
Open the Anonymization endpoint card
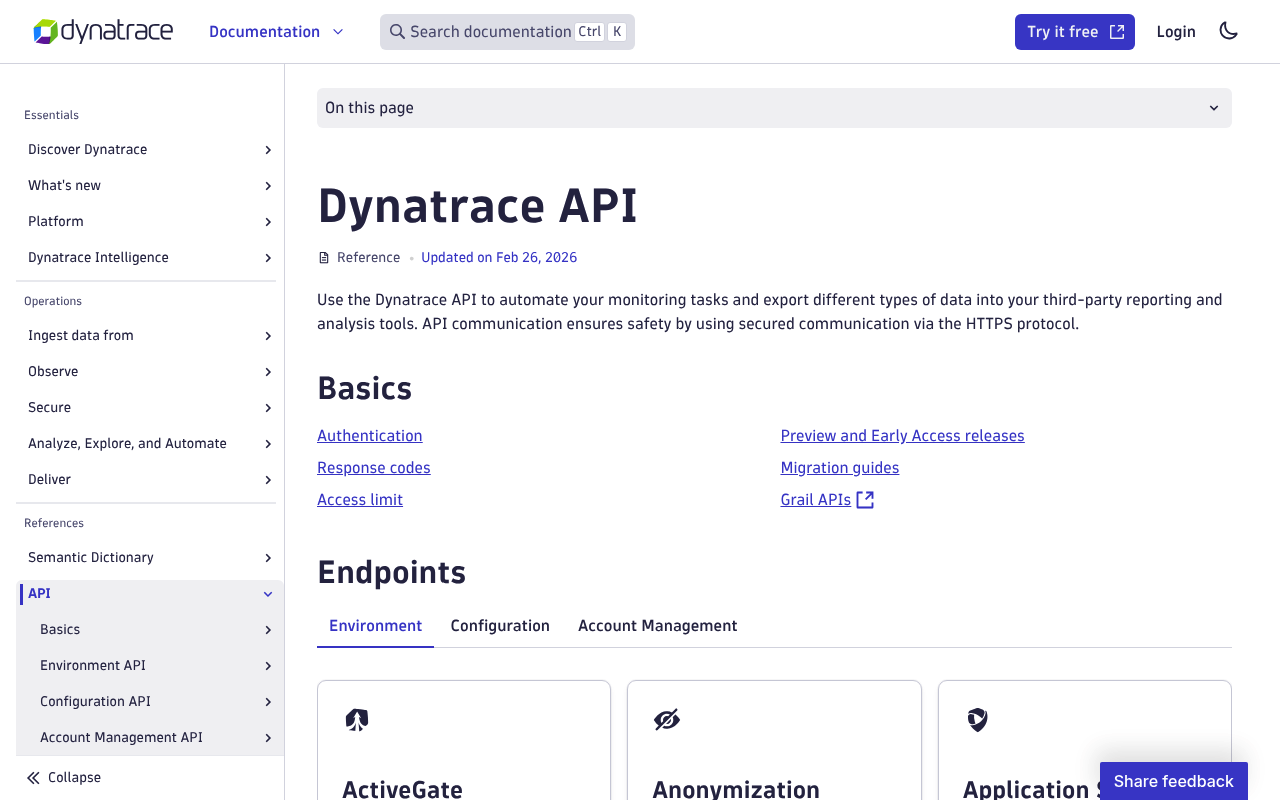tap(774, 740)
